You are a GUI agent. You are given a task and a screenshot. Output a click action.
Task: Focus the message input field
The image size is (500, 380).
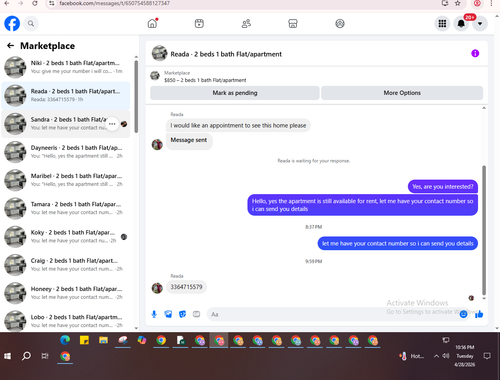point(333,314)
